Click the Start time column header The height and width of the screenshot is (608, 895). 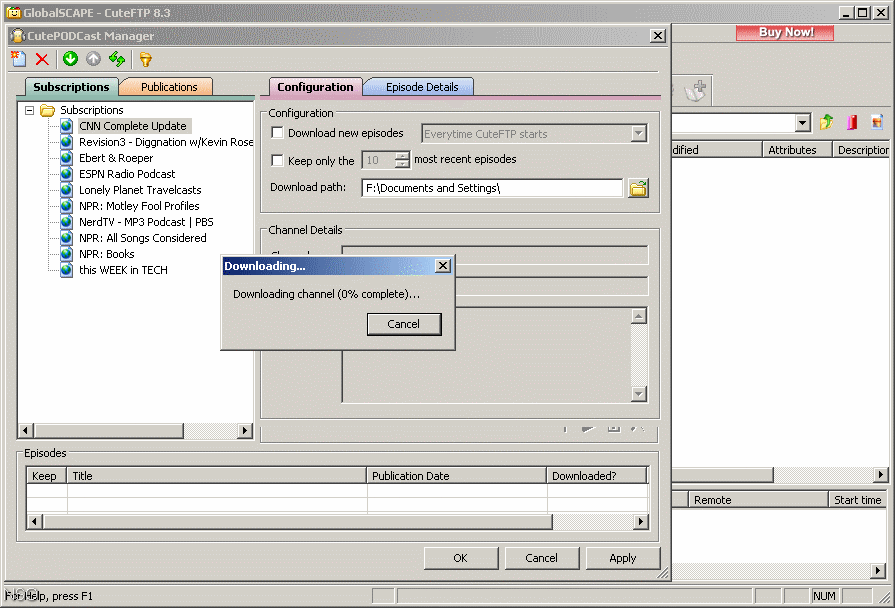(x=858, y=500)
